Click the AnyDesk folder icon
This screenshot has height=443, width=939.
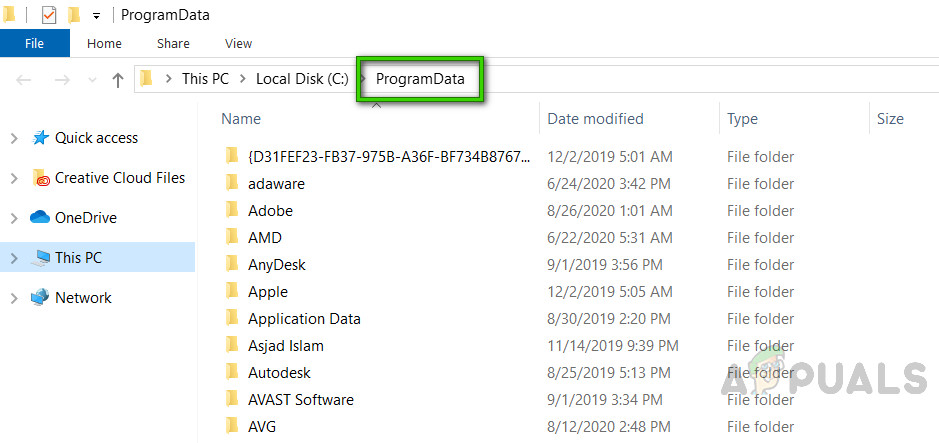pos(232,264)
